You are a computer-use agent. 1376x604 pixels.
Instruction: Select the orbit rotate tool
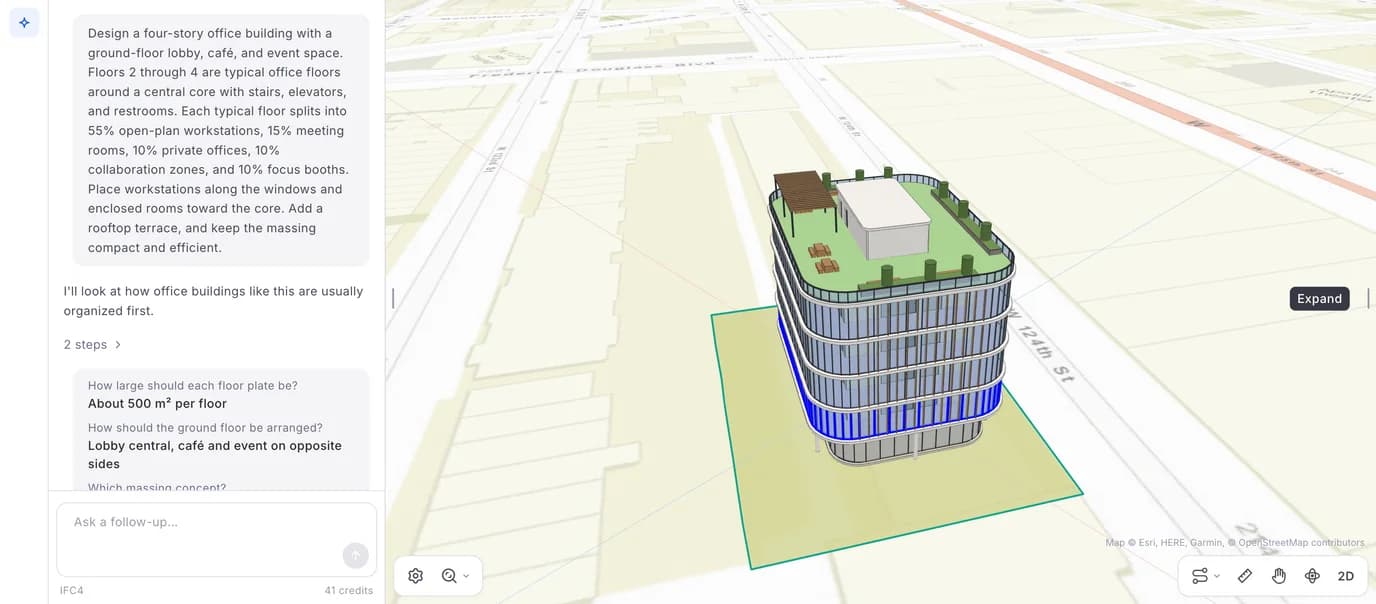(1313, 576)
